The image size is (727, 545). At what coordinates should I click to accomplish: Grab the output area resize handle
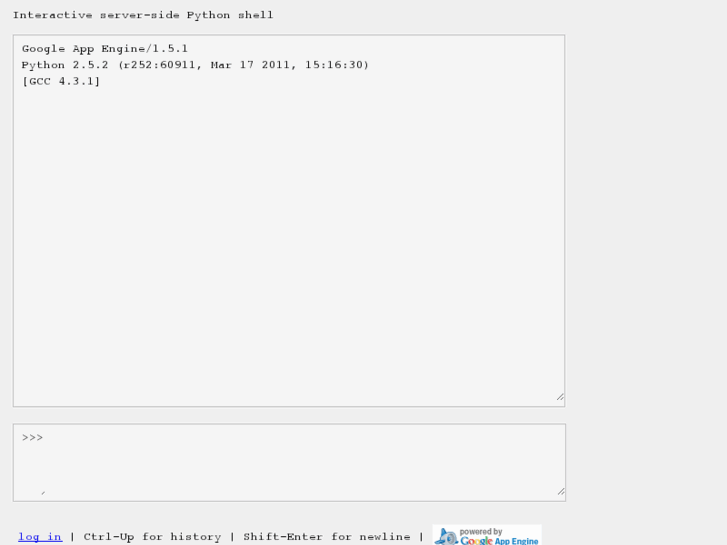(x=559, y=397)
